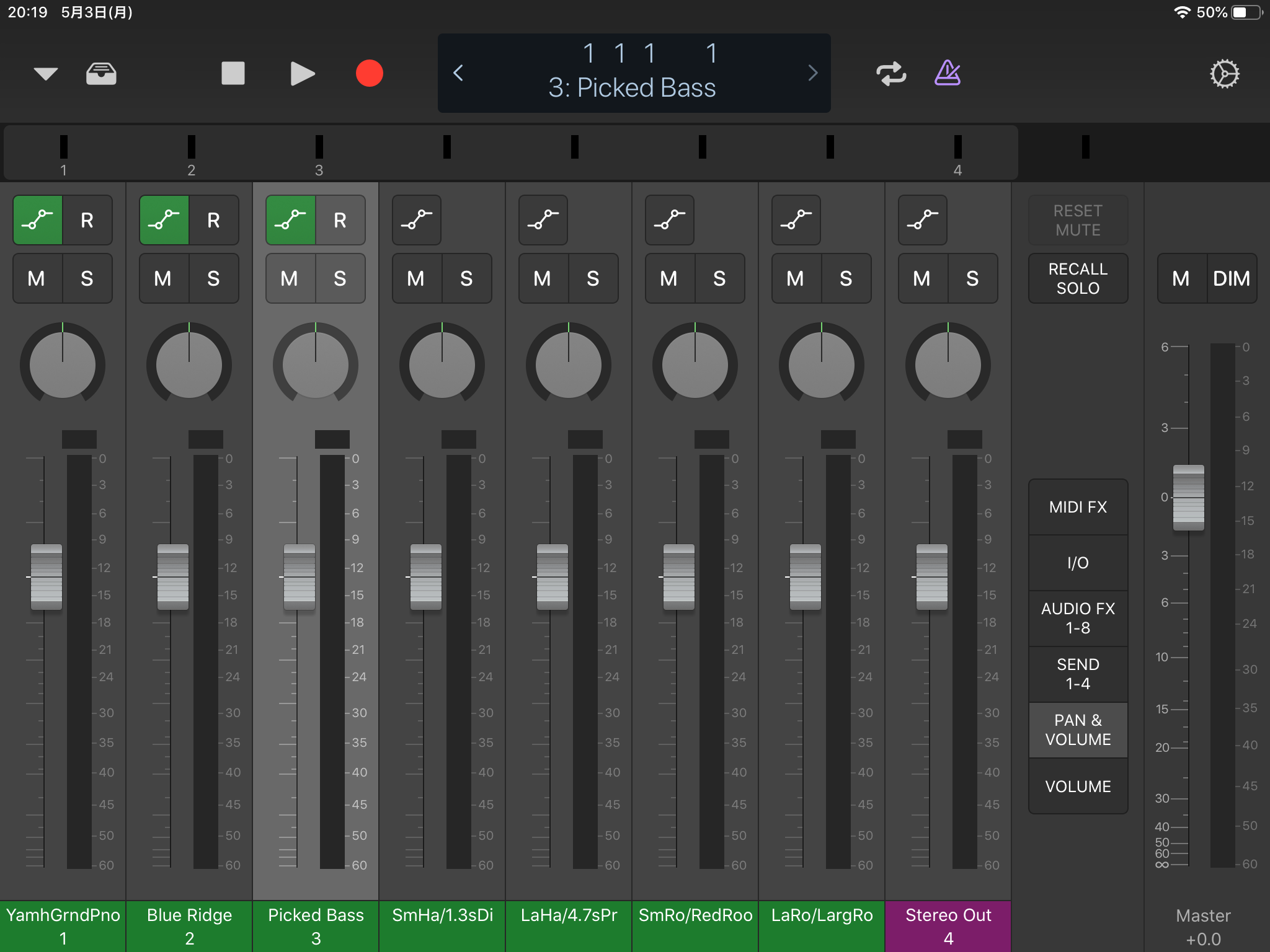Solo the Blue Ridge track
Screen dimensions: 1270x952
[x=214, y=278]
